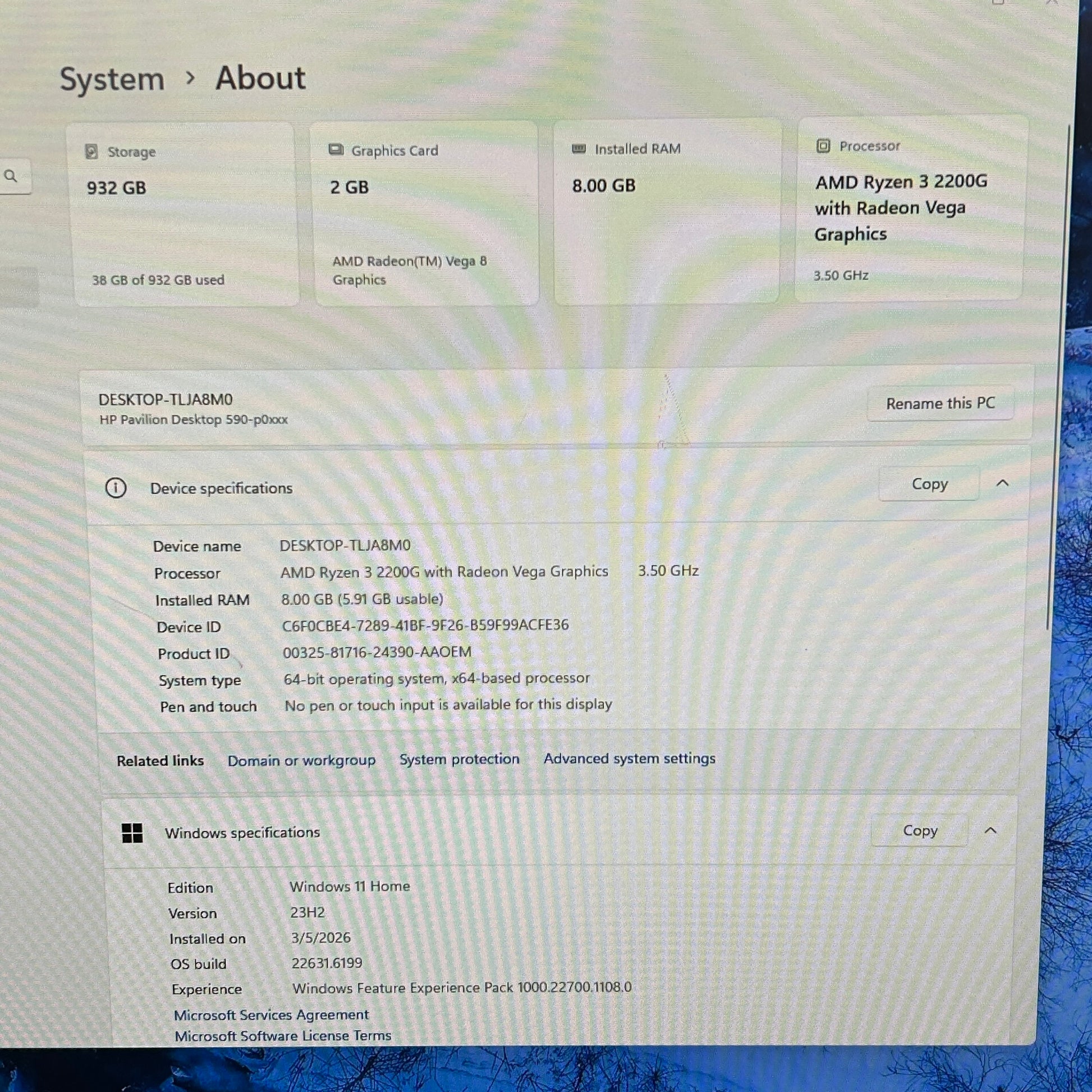The height and width of the screenshot is (1092, 1092).
Task: Open Microsoft Software License Terms
Action: click(283, 1036)
